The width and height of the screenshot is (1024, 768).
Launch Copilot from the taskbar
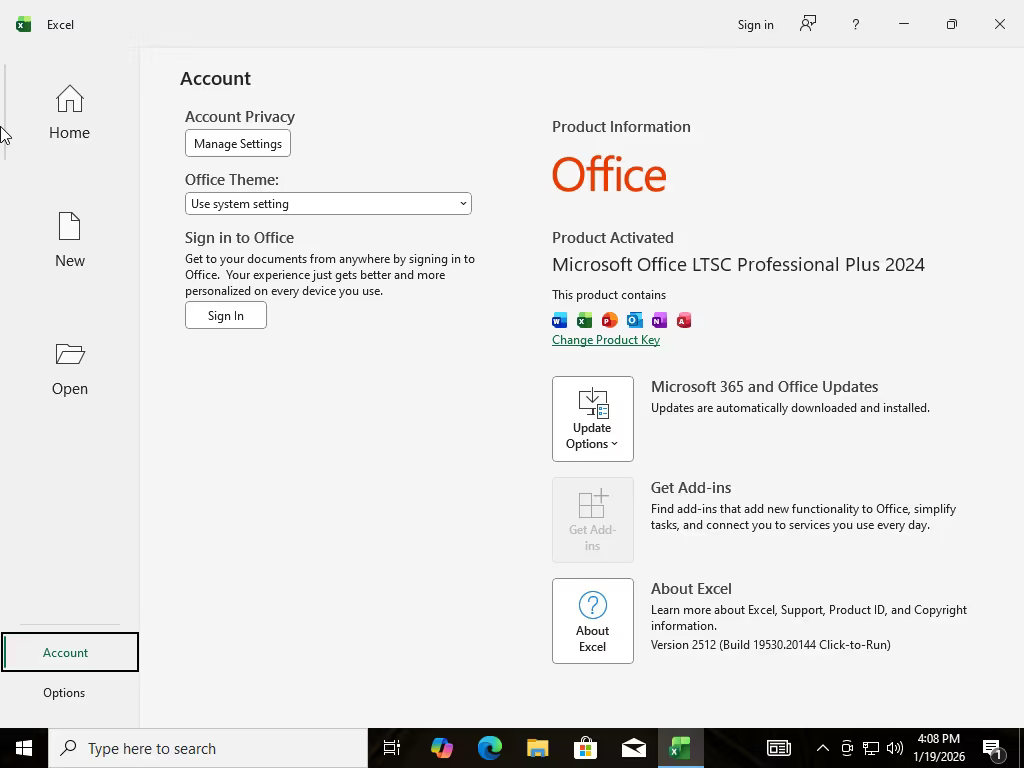click(x=441, y=748)
